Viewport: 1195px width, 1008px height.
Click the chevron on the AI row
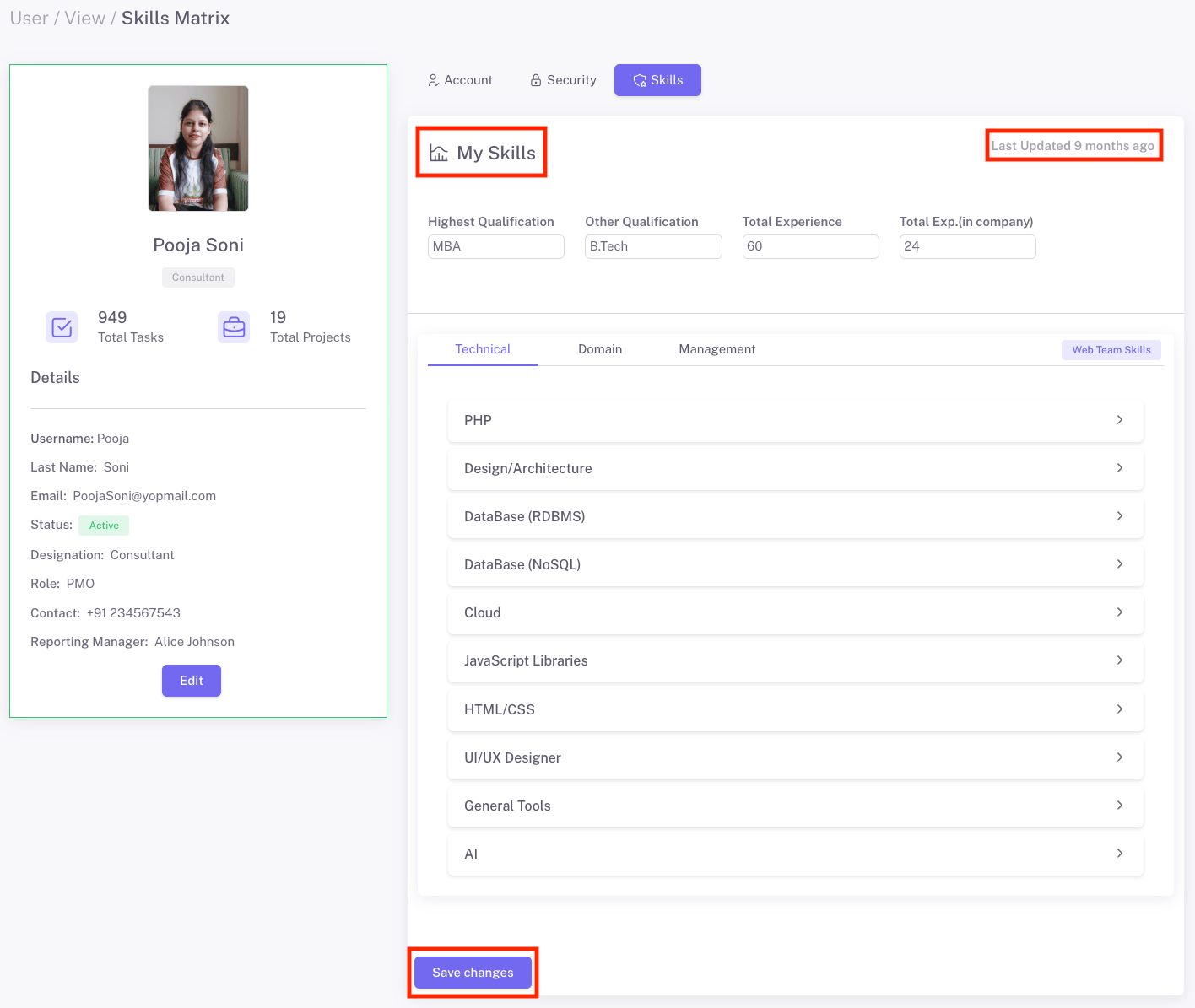point(1119,854)
